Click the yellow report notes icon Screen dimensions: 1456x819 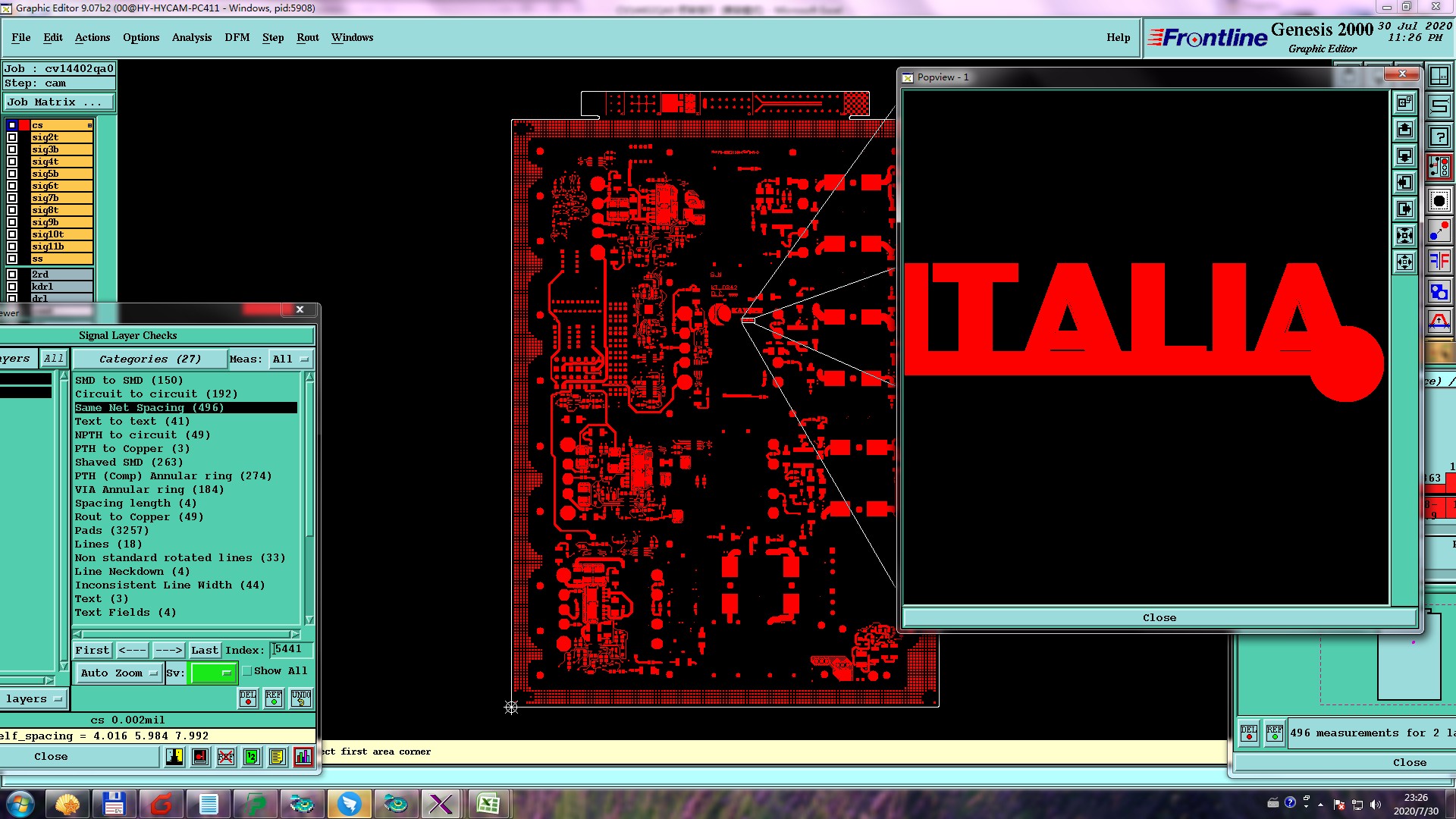(278, 757)
